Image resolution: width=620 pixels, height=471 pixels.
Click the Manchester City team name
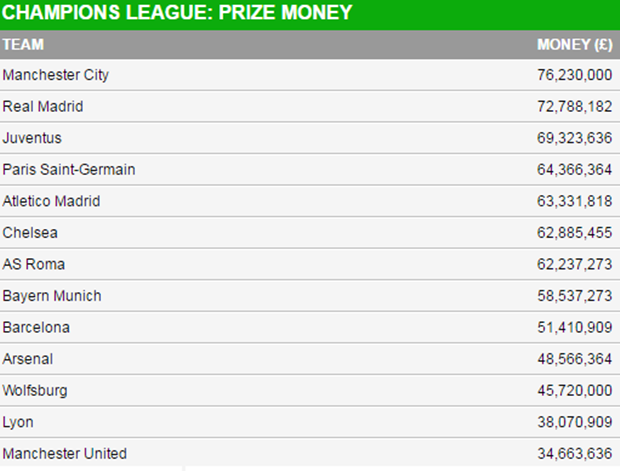tap(55, 75)
